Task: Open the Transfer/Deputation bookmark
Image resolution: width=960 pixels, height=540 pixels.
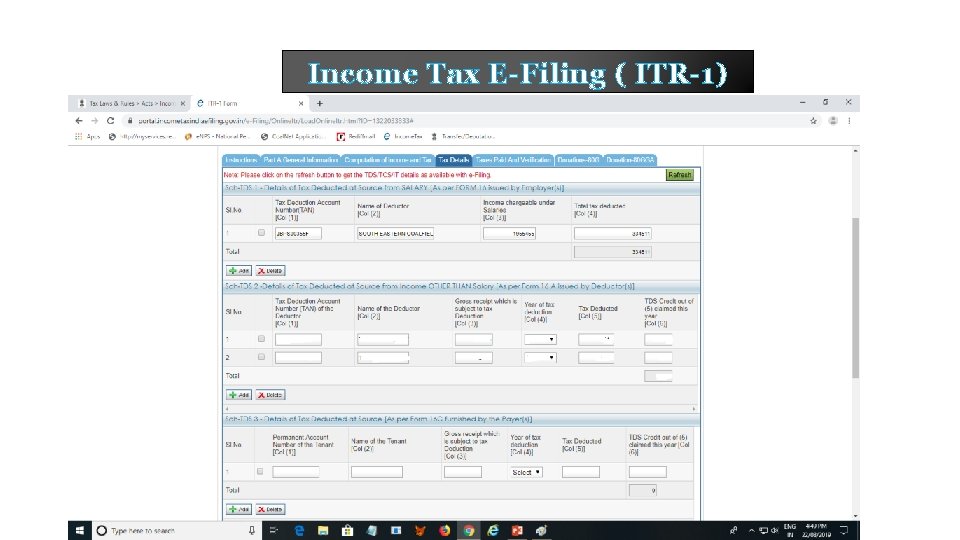Action: coord(462,137)
